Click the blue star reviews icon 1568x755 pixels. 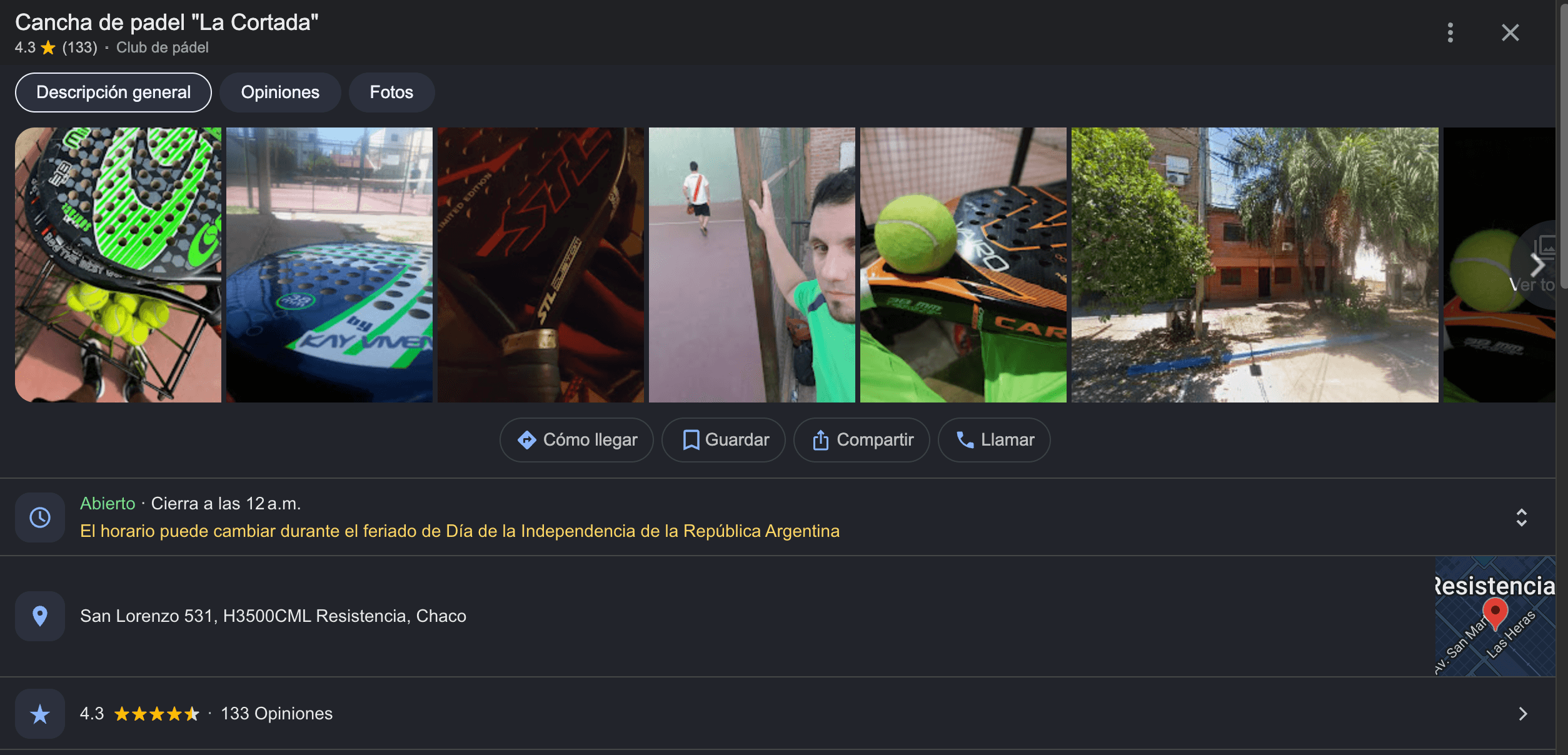point(40,714)
